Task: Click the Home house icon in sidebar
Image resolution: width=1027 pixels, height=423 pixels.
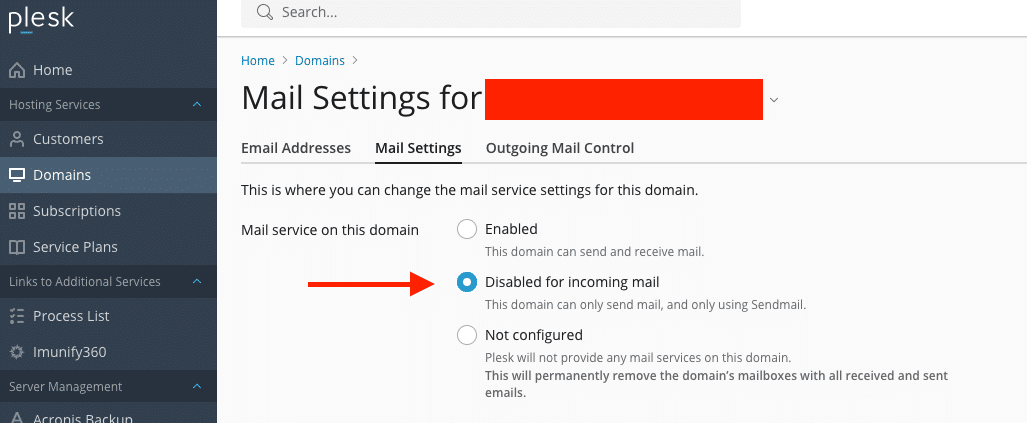Action: pyautogui.click(x=16, y=70)
